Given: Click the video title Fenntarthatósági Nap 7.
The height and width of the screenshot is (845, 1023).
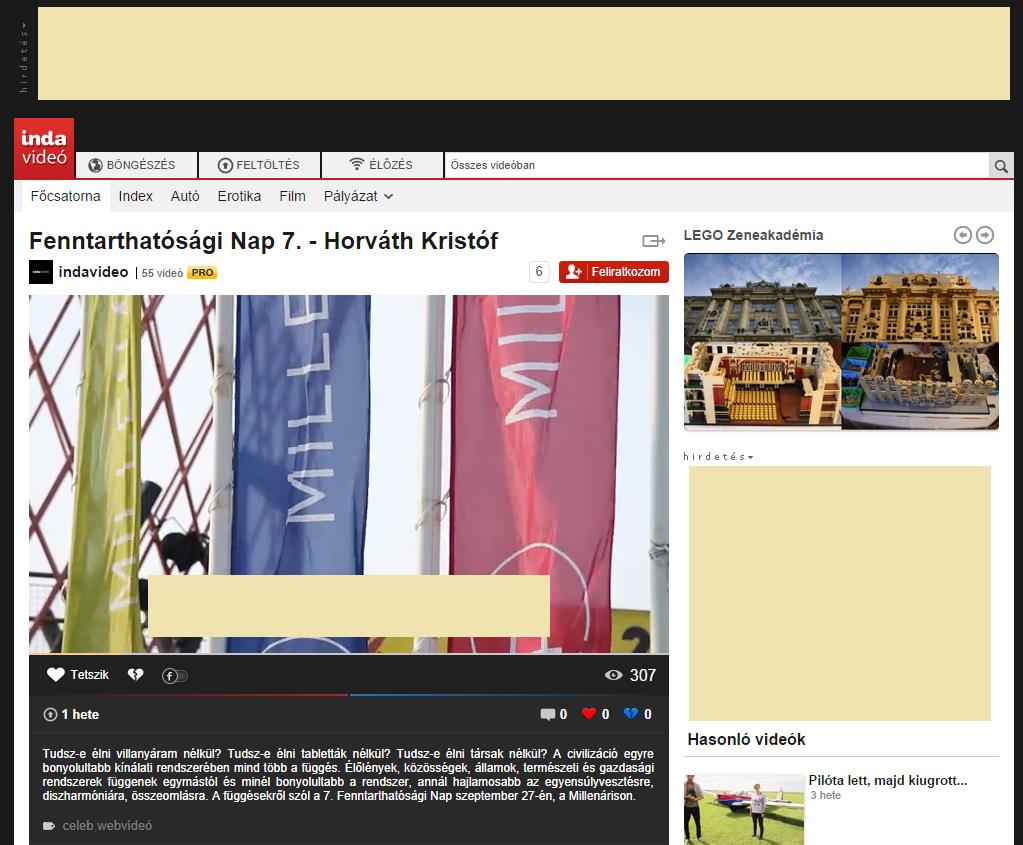Looking at the screenshot, I should (x=263, y=241).
